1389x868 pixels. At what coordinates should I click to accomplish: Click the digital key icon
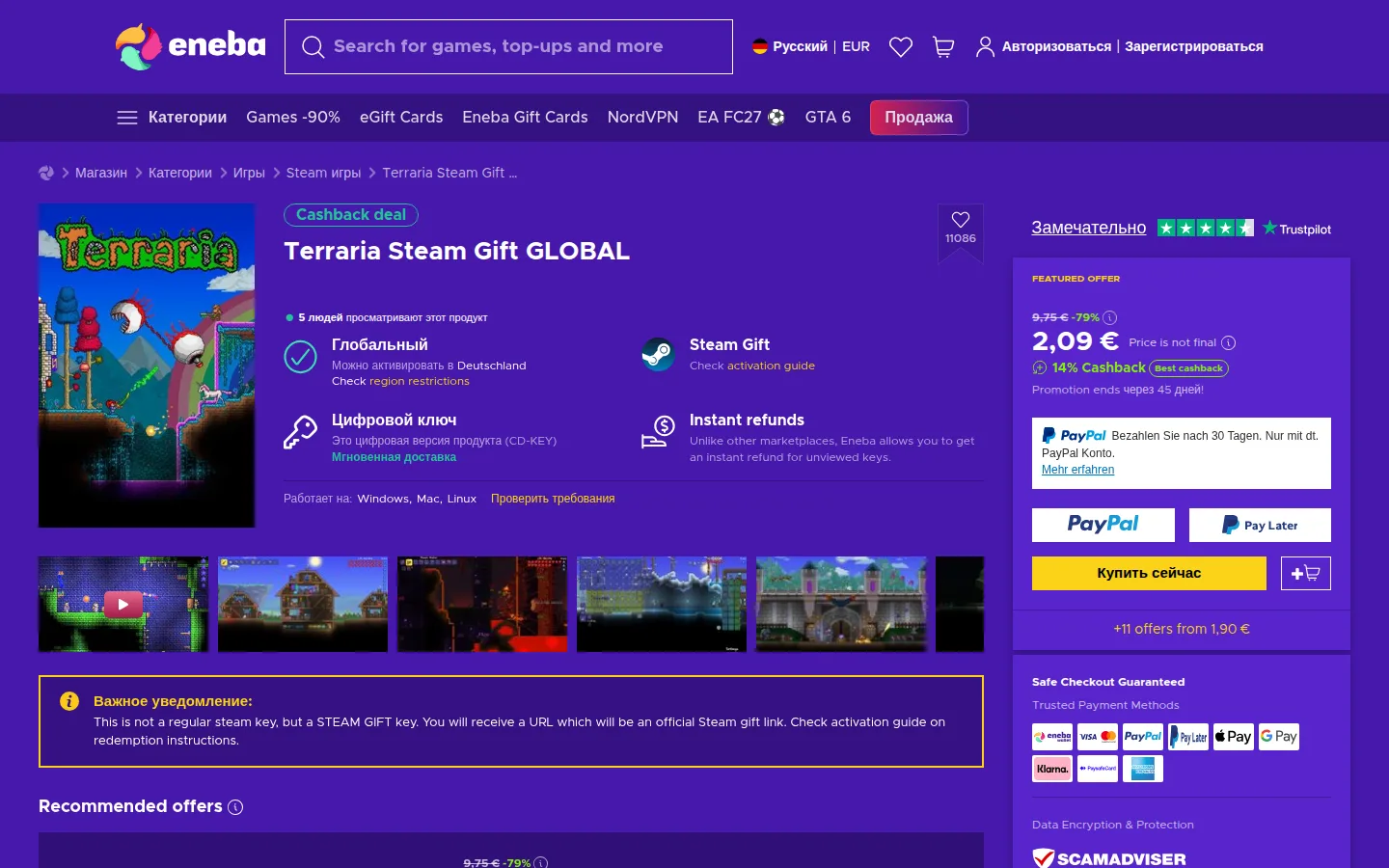click(x=300, y=432)
